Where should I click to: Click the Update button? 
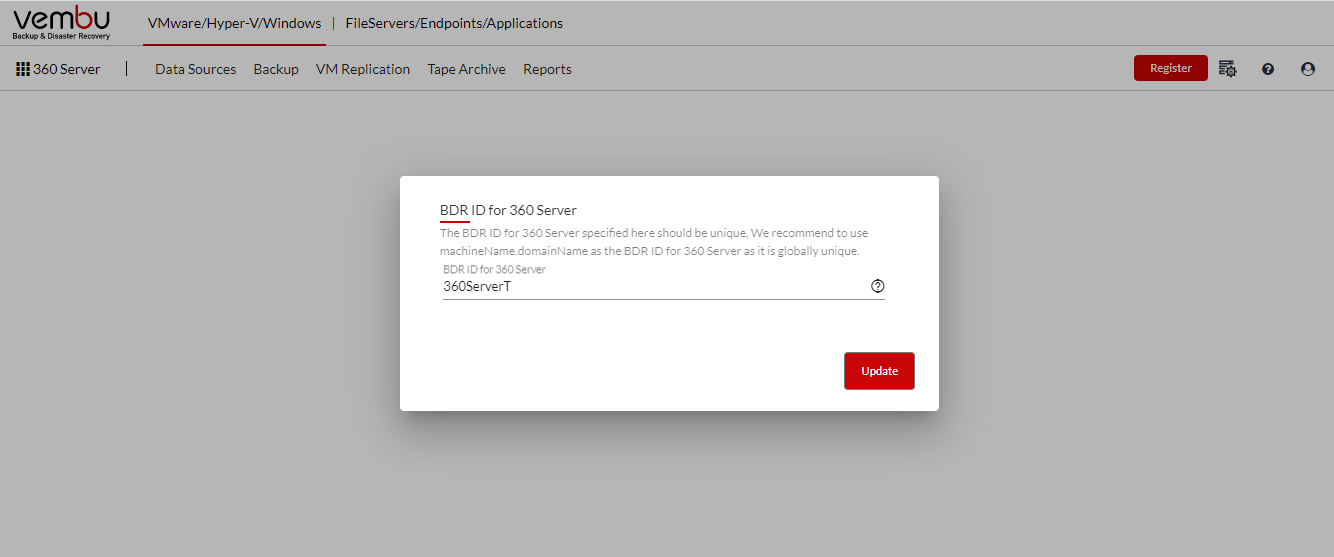pyautogui.click(x=879, y=371)
